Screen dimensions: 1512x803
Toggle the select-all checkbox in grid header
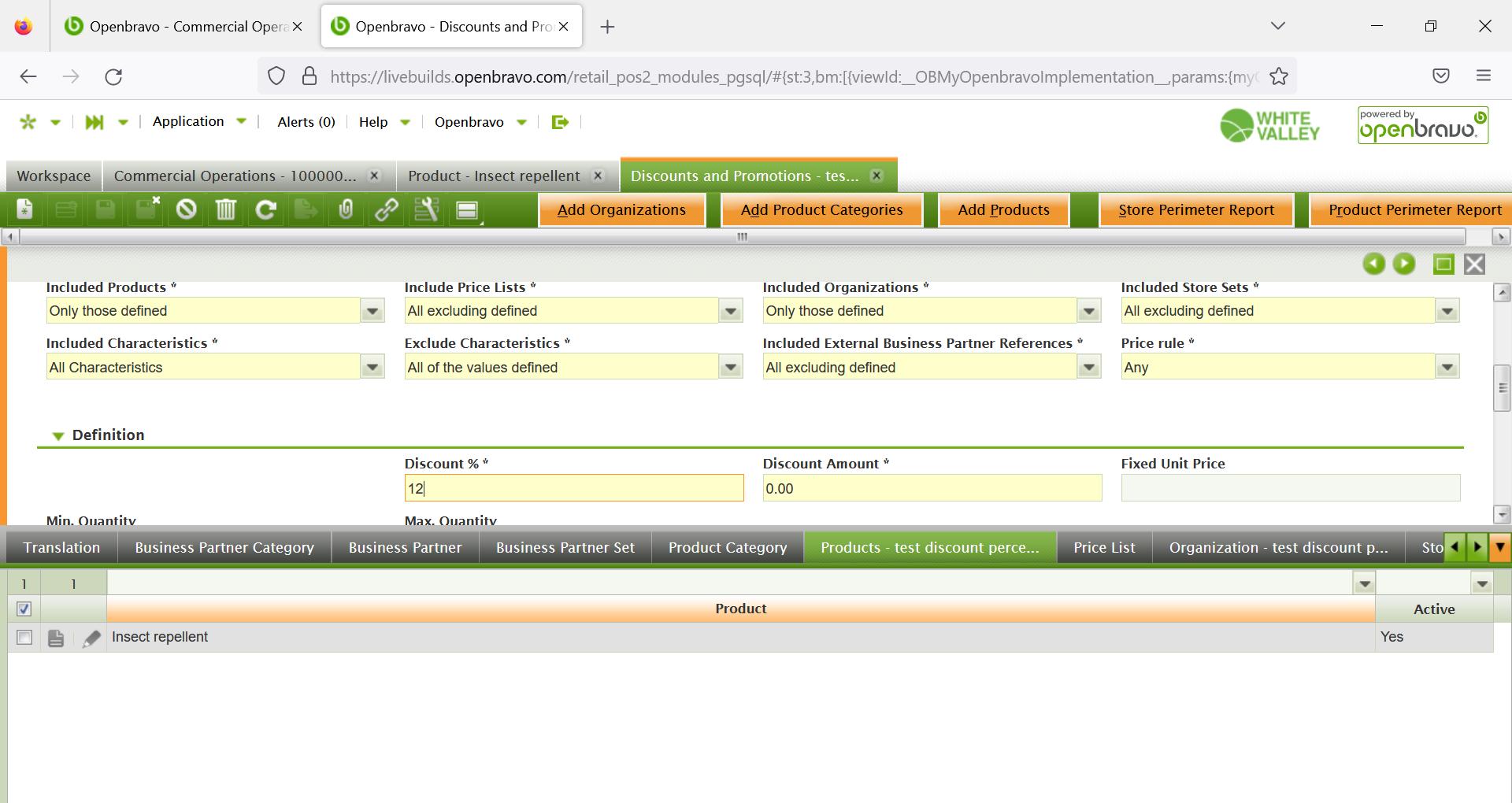(x=24, y=609)
